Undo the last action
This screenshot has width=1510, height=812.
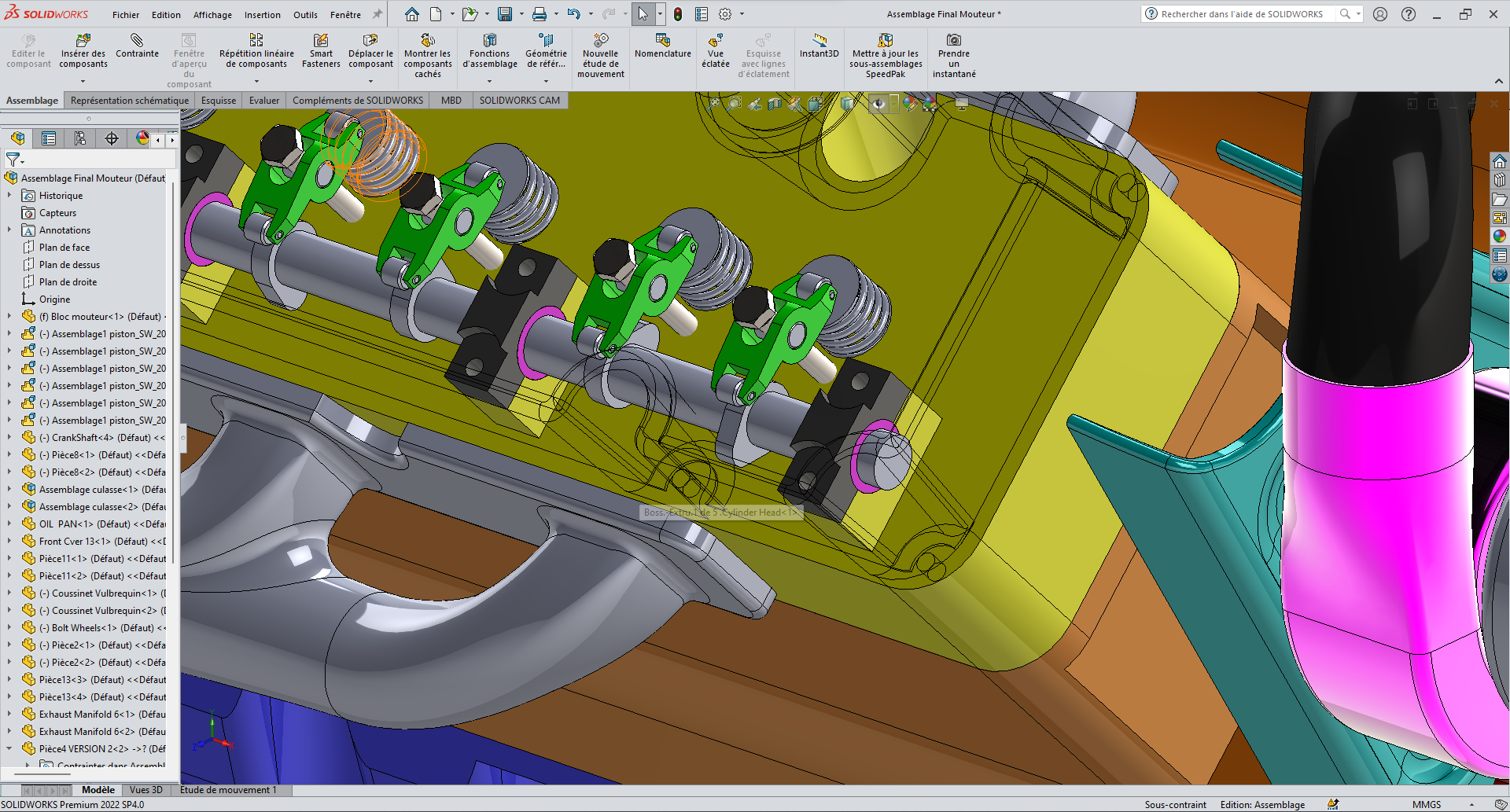574,14
